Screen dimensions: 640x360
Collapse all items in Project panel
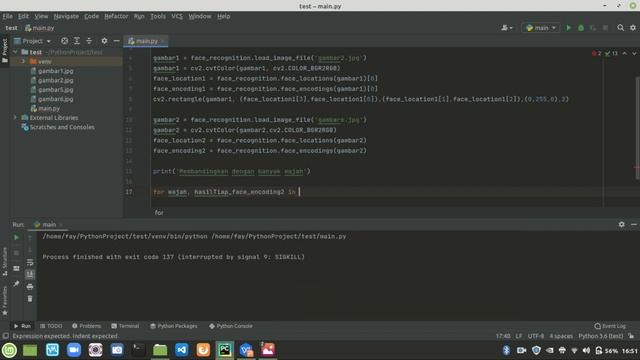click(89, 41)
